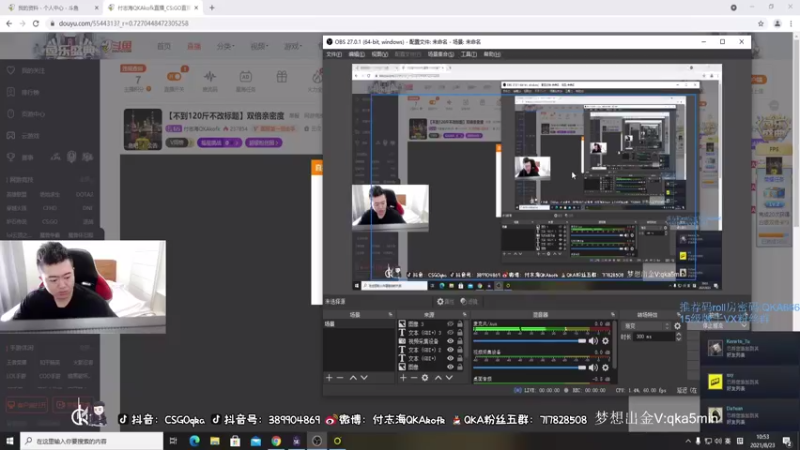Image resolution: width=800 pixels, height=450 pixels.
Task: Add a new source with plus button
Action: tap(403, 378)
